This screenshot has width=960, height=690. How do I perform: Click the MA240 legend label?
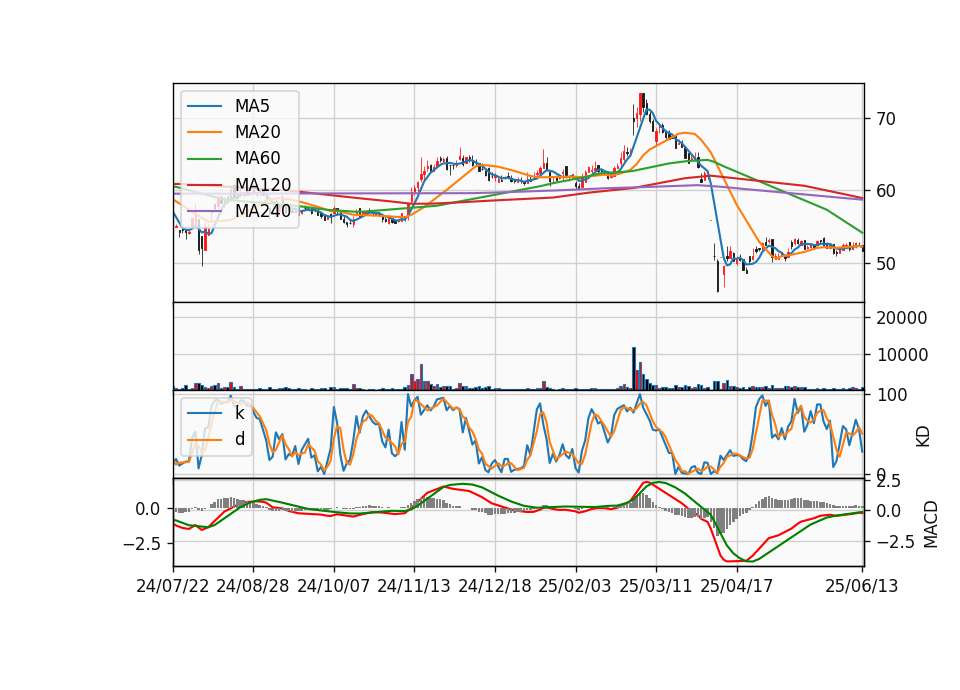263,211
